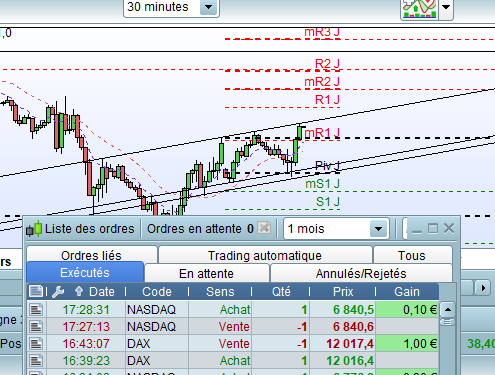Sort orders by the Prix column
The width and height of the screenshot is (495, 375).
[343, 292]
